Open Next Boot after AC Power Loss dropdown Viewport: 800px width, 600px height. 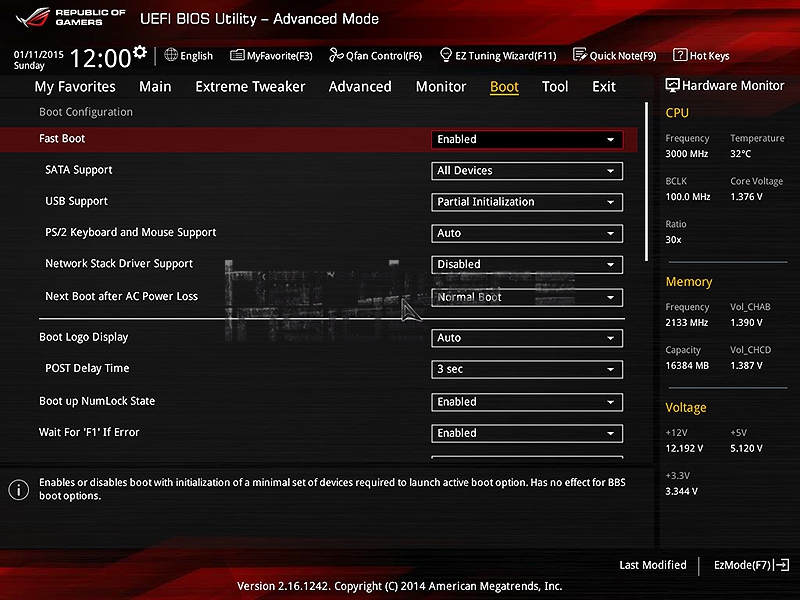pyautogui.click(x=527, y=297)
